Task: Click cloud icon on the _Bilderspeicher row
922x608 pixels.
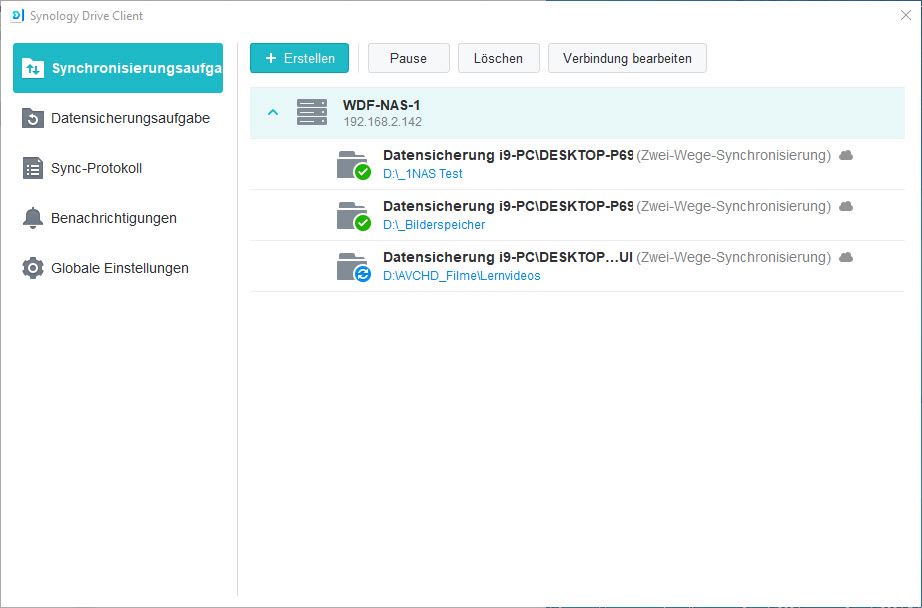Action: (x=846, y=206)
